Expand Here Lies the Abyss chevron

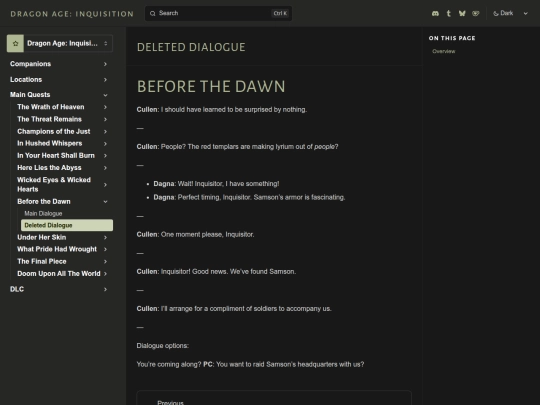105,168
